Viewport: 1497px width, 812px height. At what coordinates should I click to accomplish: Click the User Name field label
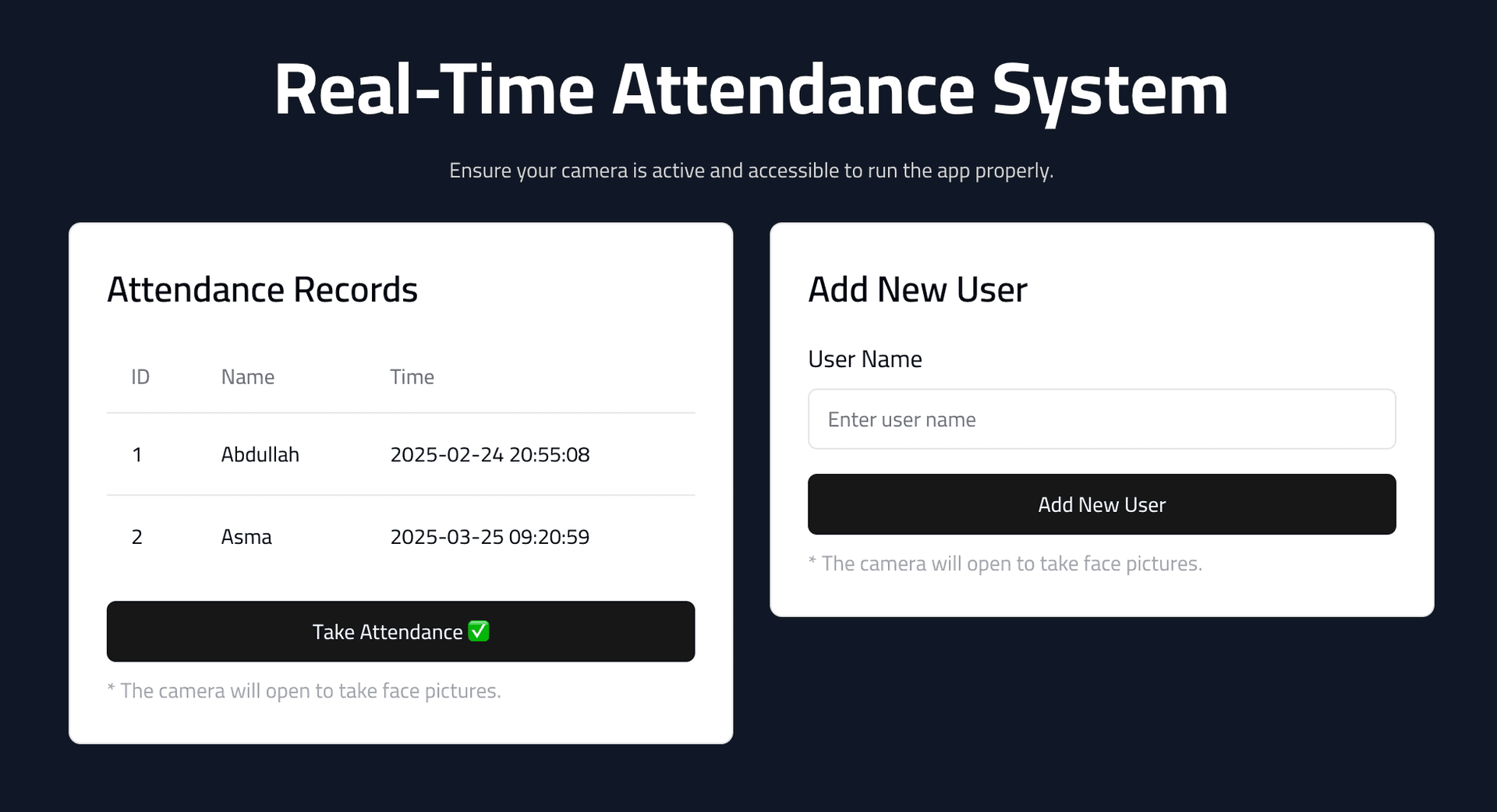(865, 359)
